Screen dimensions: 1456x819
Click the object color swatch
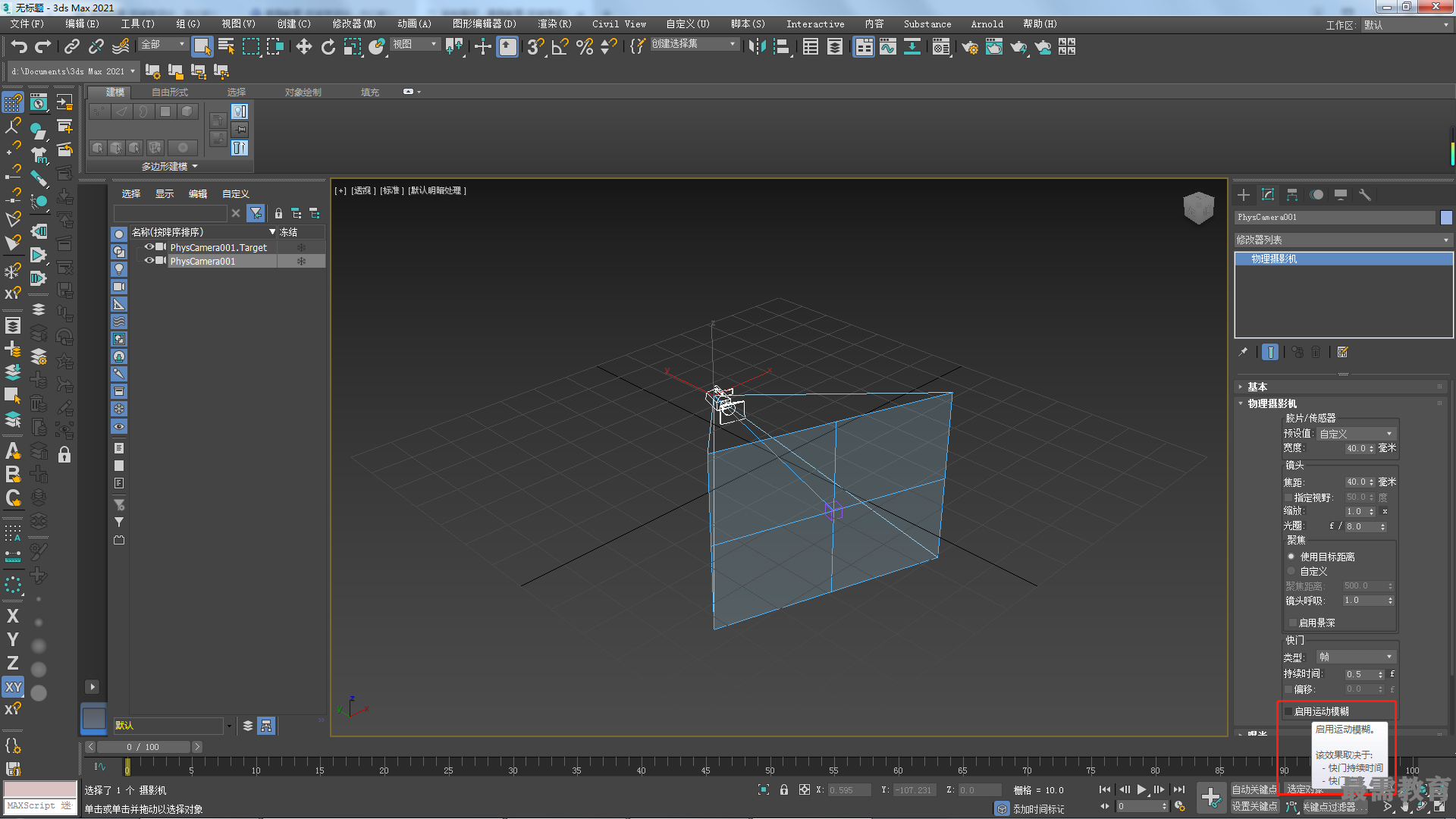tap(1446, 218)
